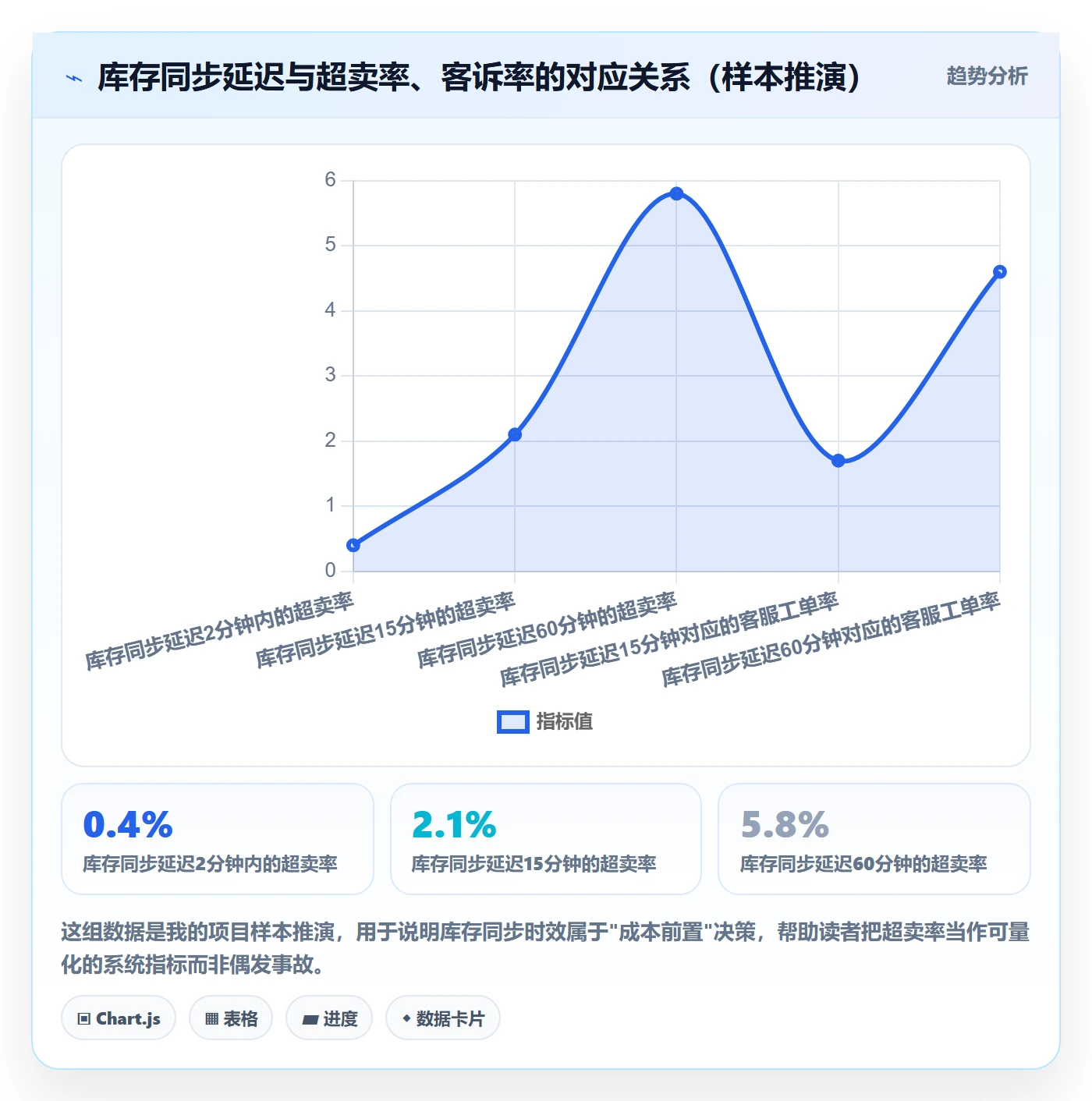1092x1101 pixels.
Task: Click the 指标值 legend label
Action: pos(565,722)
